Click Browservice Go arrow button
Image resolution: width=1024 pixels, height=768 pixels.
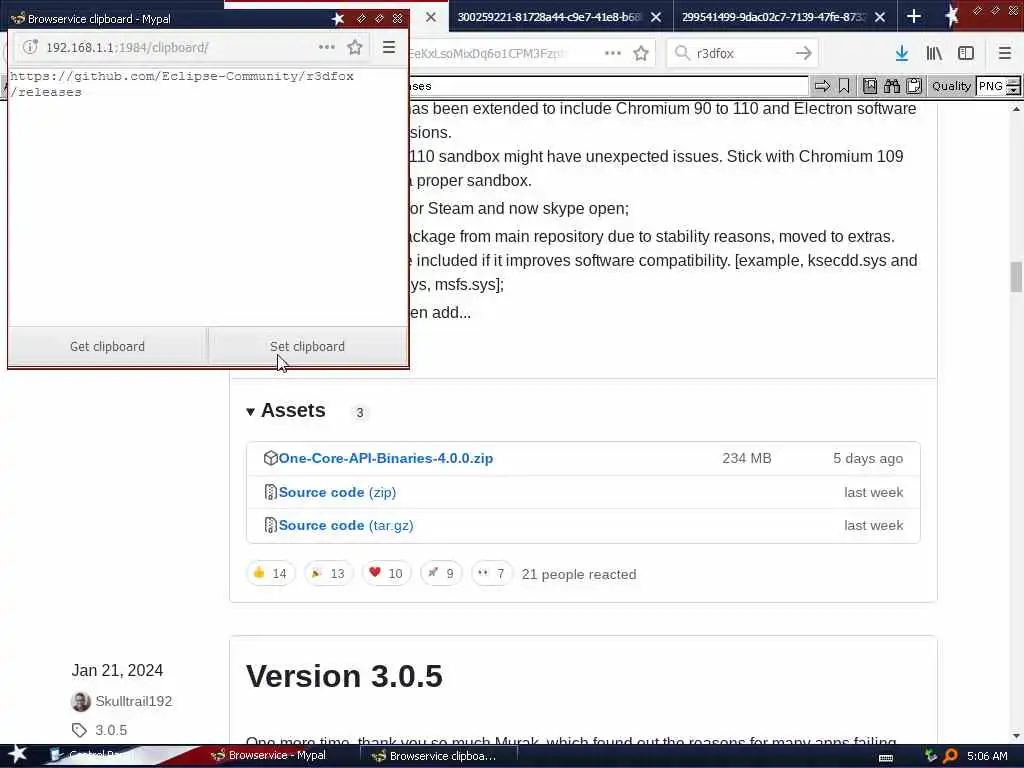822,86
